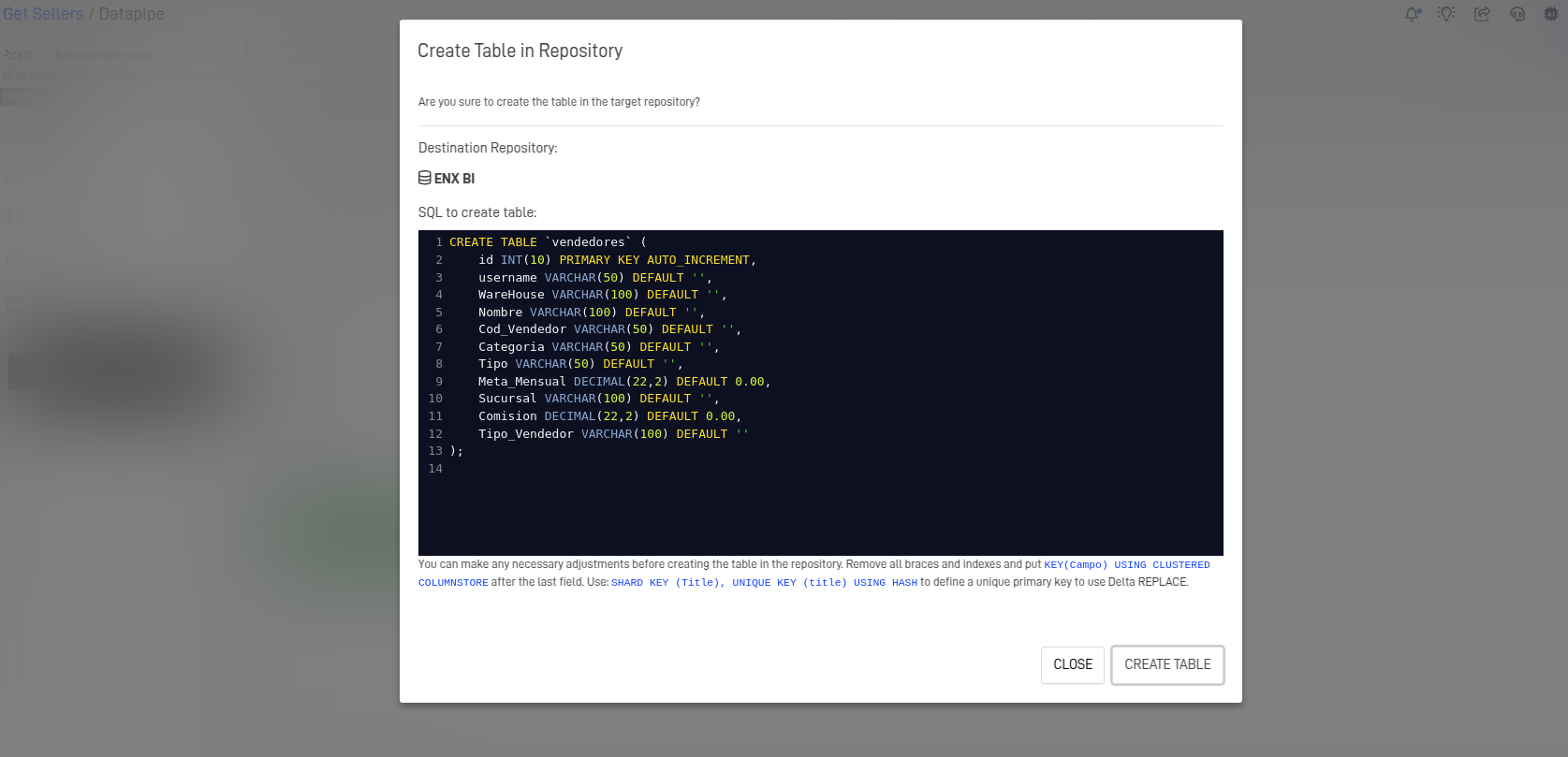
Task: Click inside the SQL code editor
Action: coord(820,393)
